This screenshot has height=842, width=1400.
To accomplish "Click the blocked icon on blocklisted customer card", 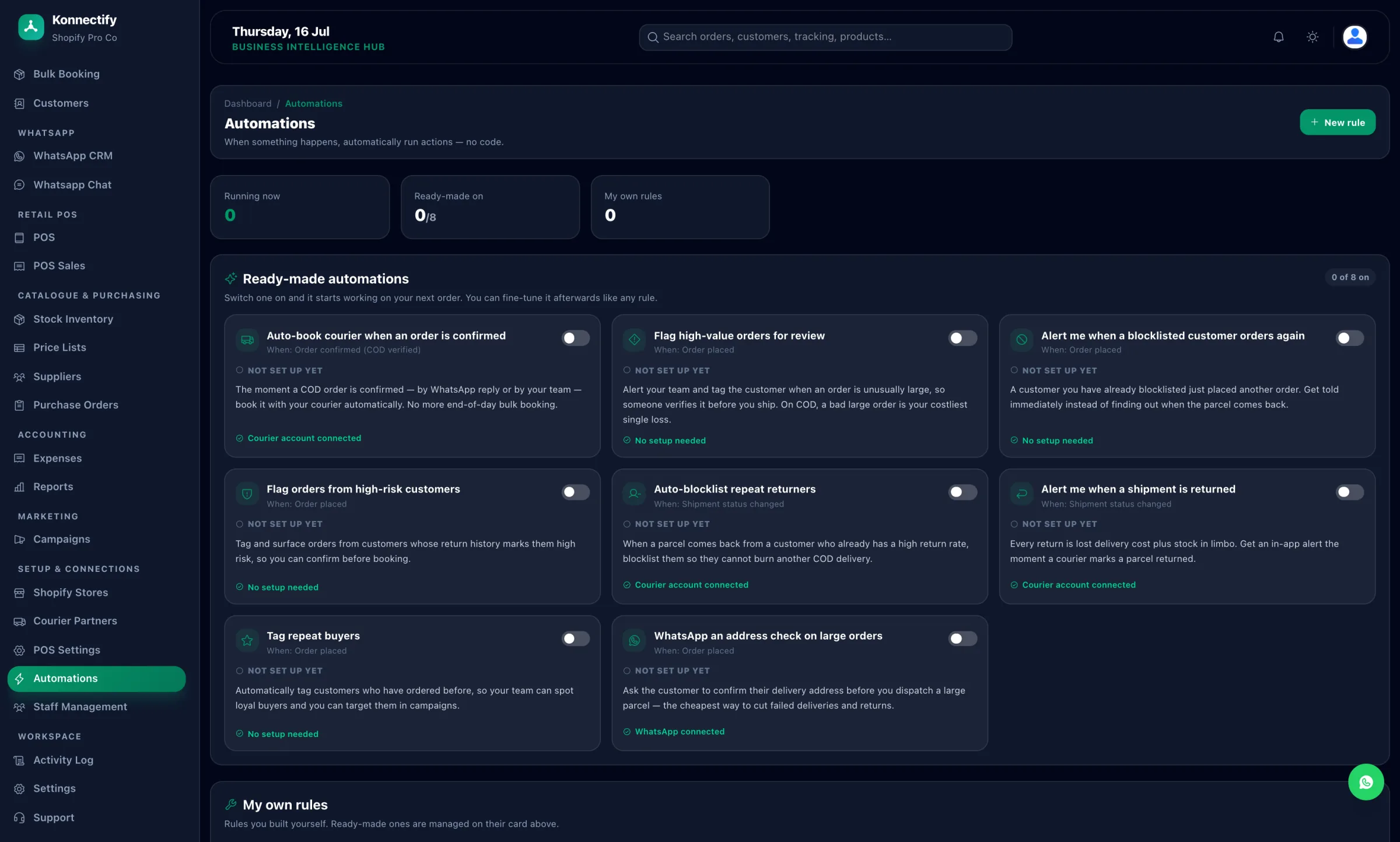I will point(1021,340).
